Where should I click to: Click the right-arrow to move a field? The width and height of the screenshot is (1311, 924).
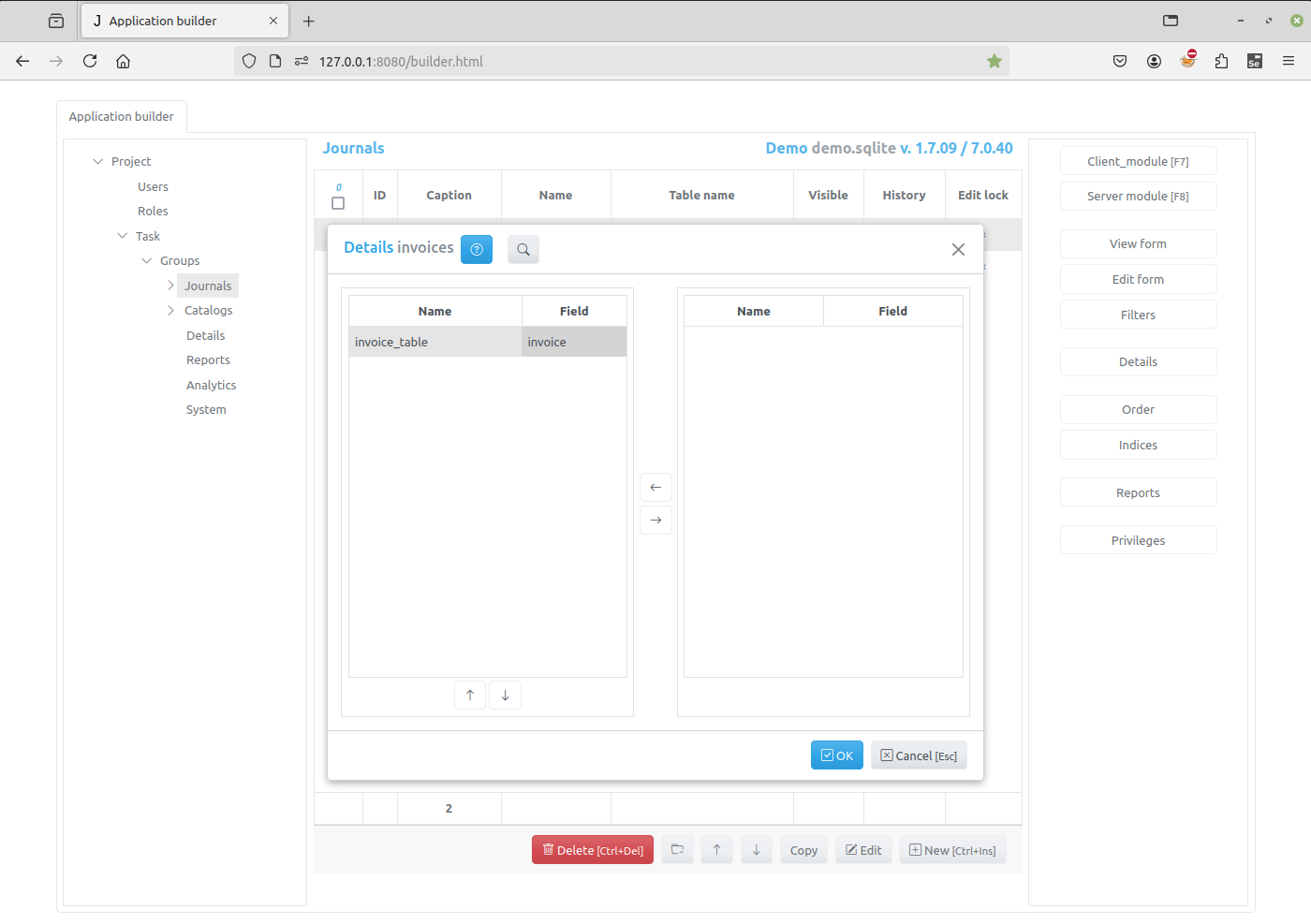point(655,520)
